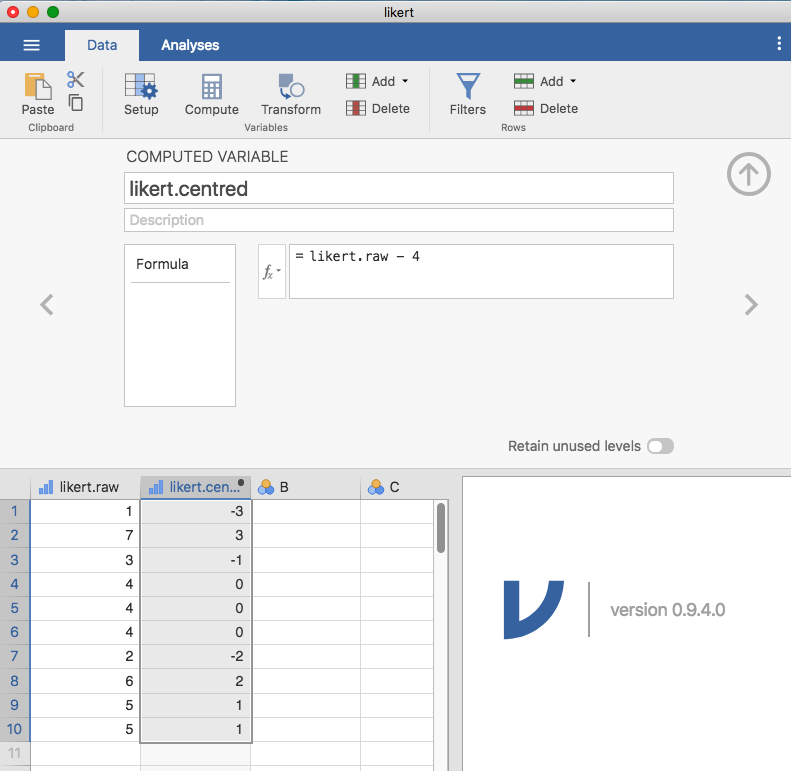Click the red Delete variable icon
791x771 pixels.
coord(356,108)
